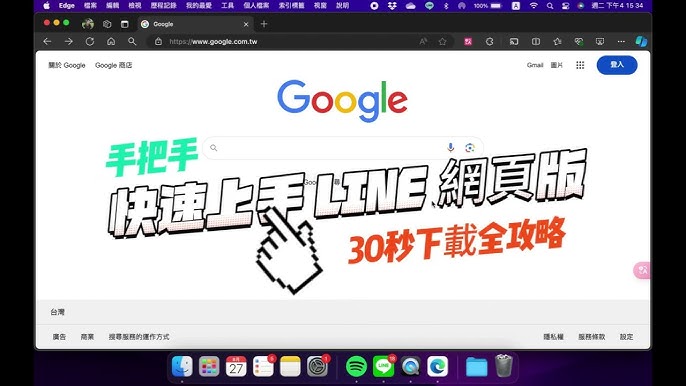Open Edge settings and more menu
The width and height of the screenshot is (686, 386).
[x=621, y=42]
